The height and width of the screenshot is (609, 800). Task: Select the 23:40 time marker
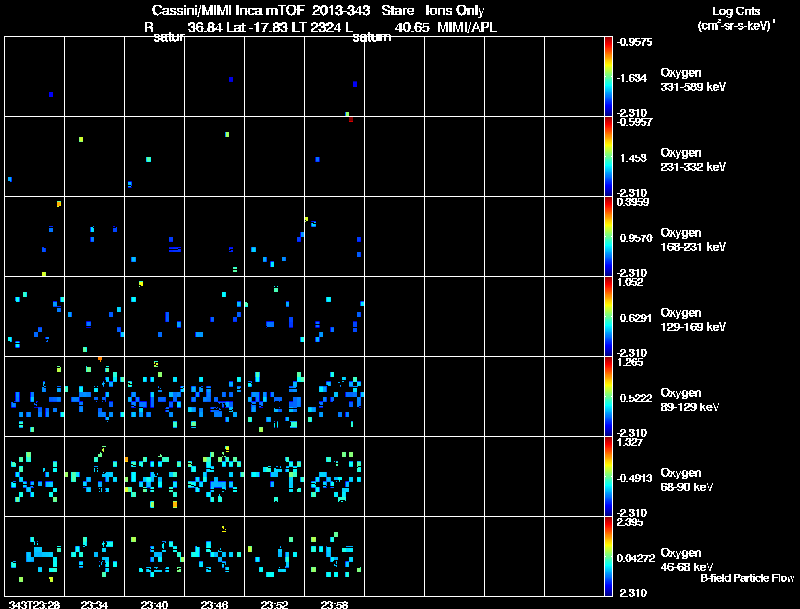pyautogui.click(x=154, y=604)
